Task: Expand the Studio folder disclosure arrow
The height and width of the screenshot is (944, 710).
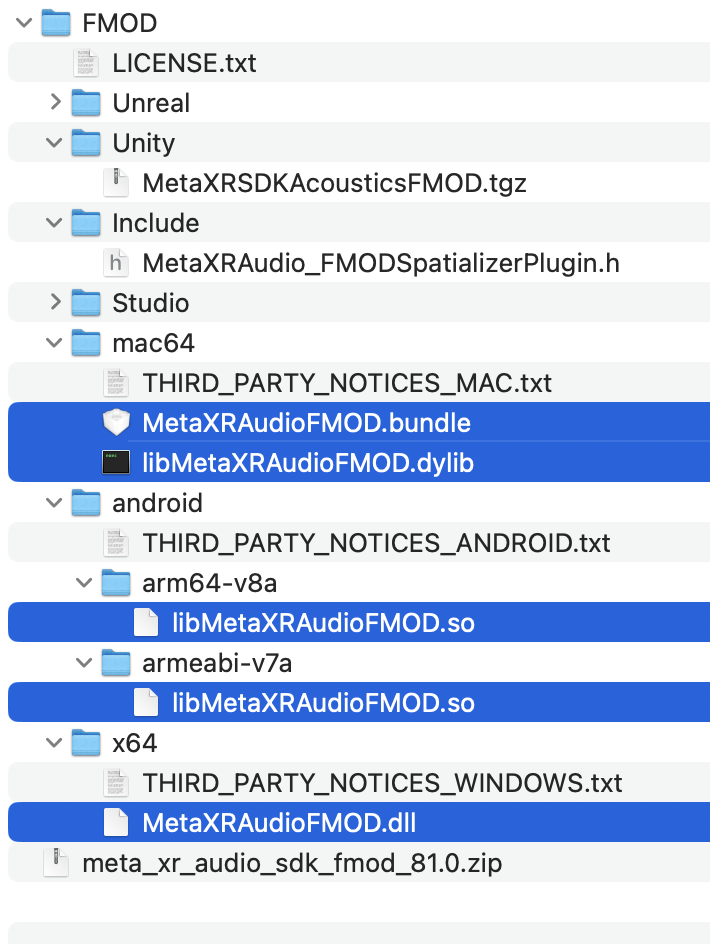Action: point(55,302)
